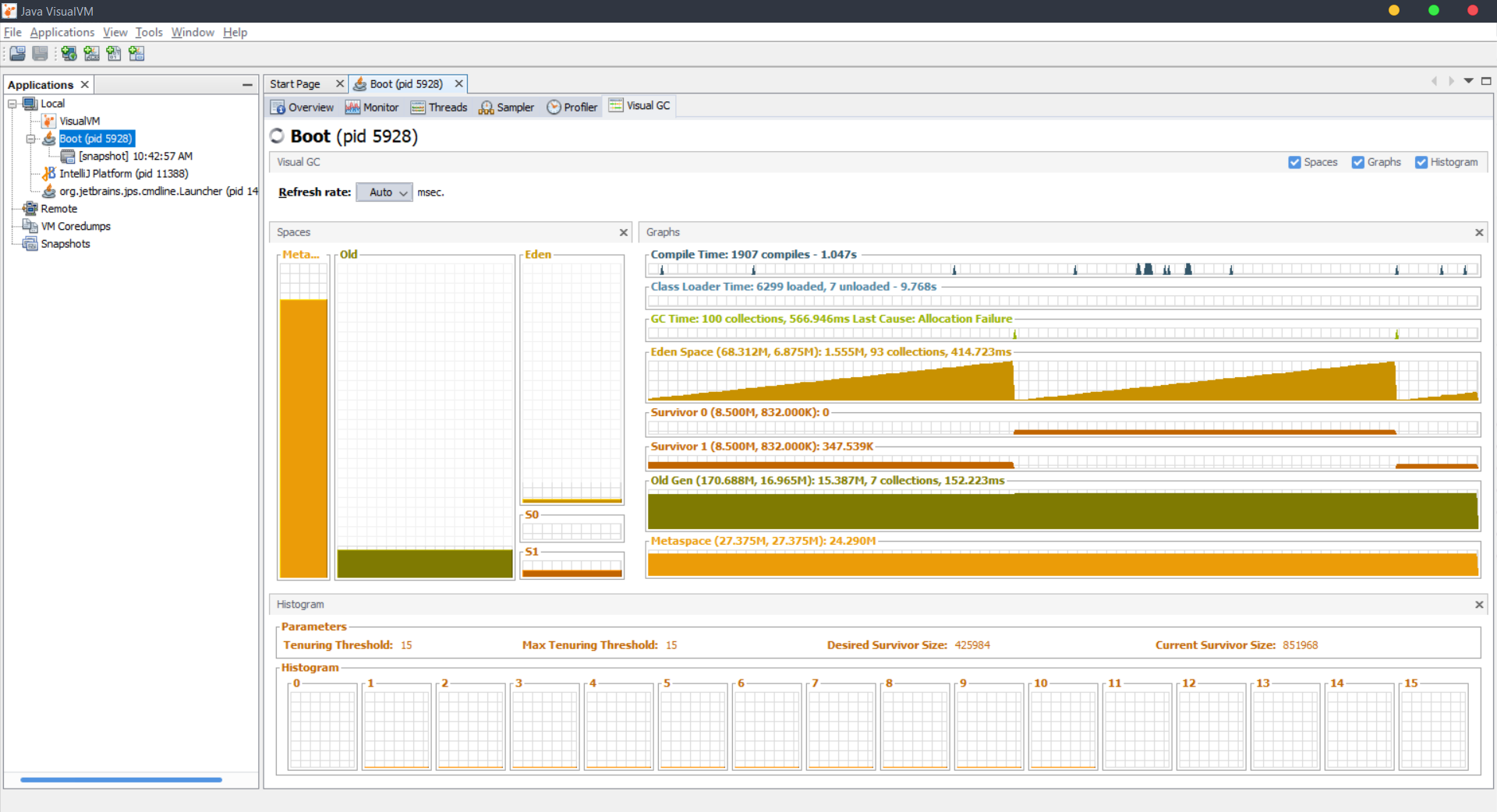Click the Desired Survivor Size value 425984
Screen dimensions: 1497x812
(972, 645)
